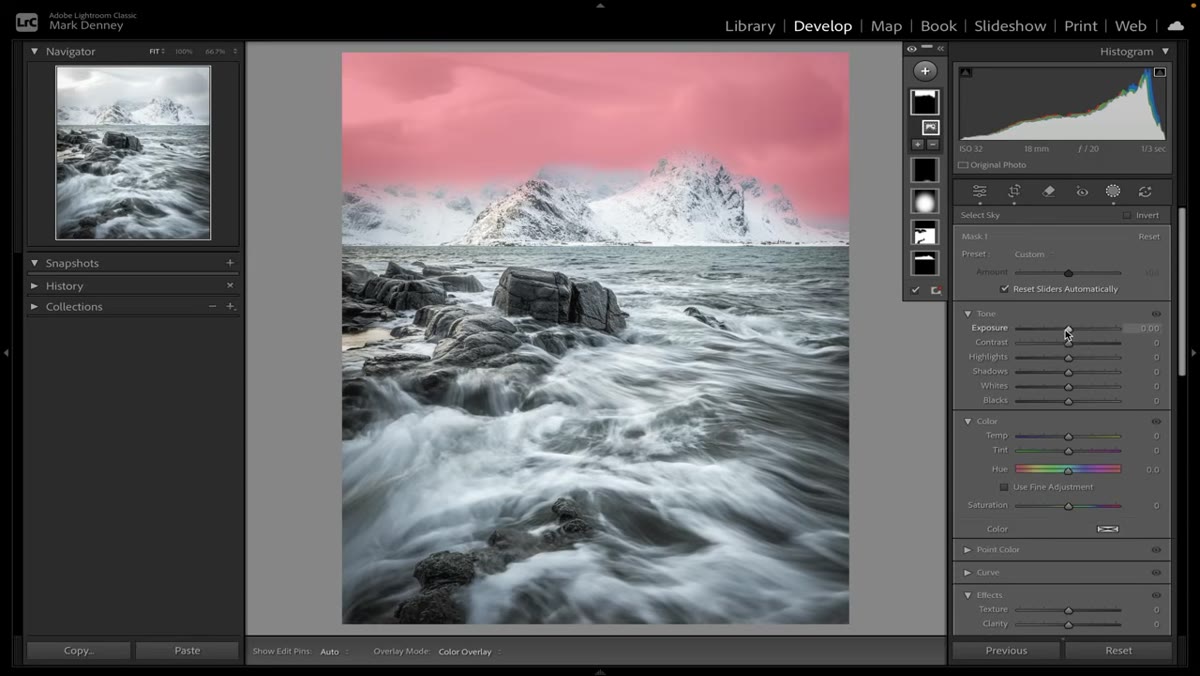Screen dimensions: 1200x676
Task: Select the Masking tool icon
Action: tap(1112, 191)
